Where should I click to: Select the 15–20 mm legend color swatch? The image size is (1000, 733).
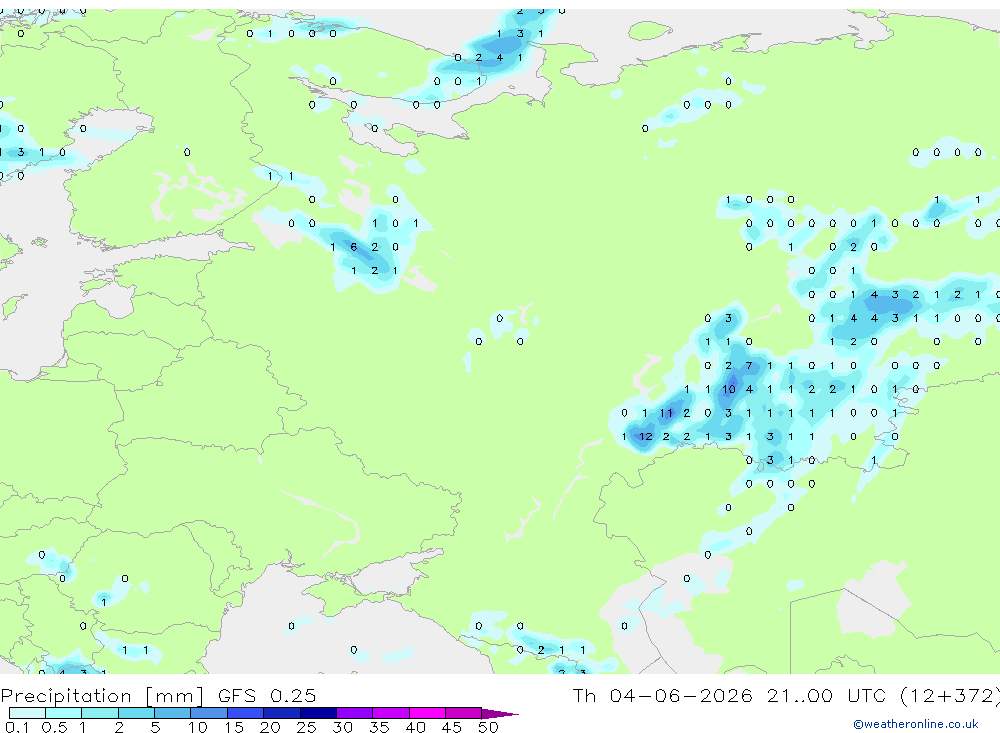[x=246, y=713]
